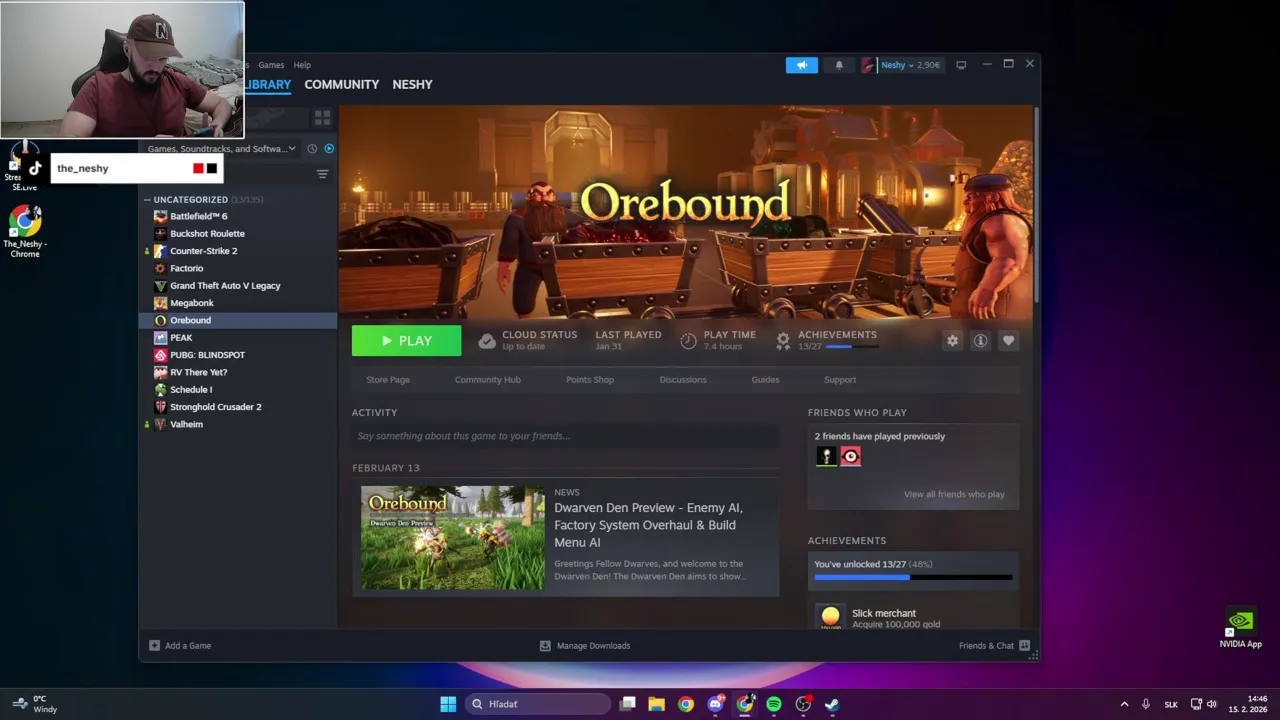Open the Store Page tab
1280x720 pixels.
click(388, 380)
